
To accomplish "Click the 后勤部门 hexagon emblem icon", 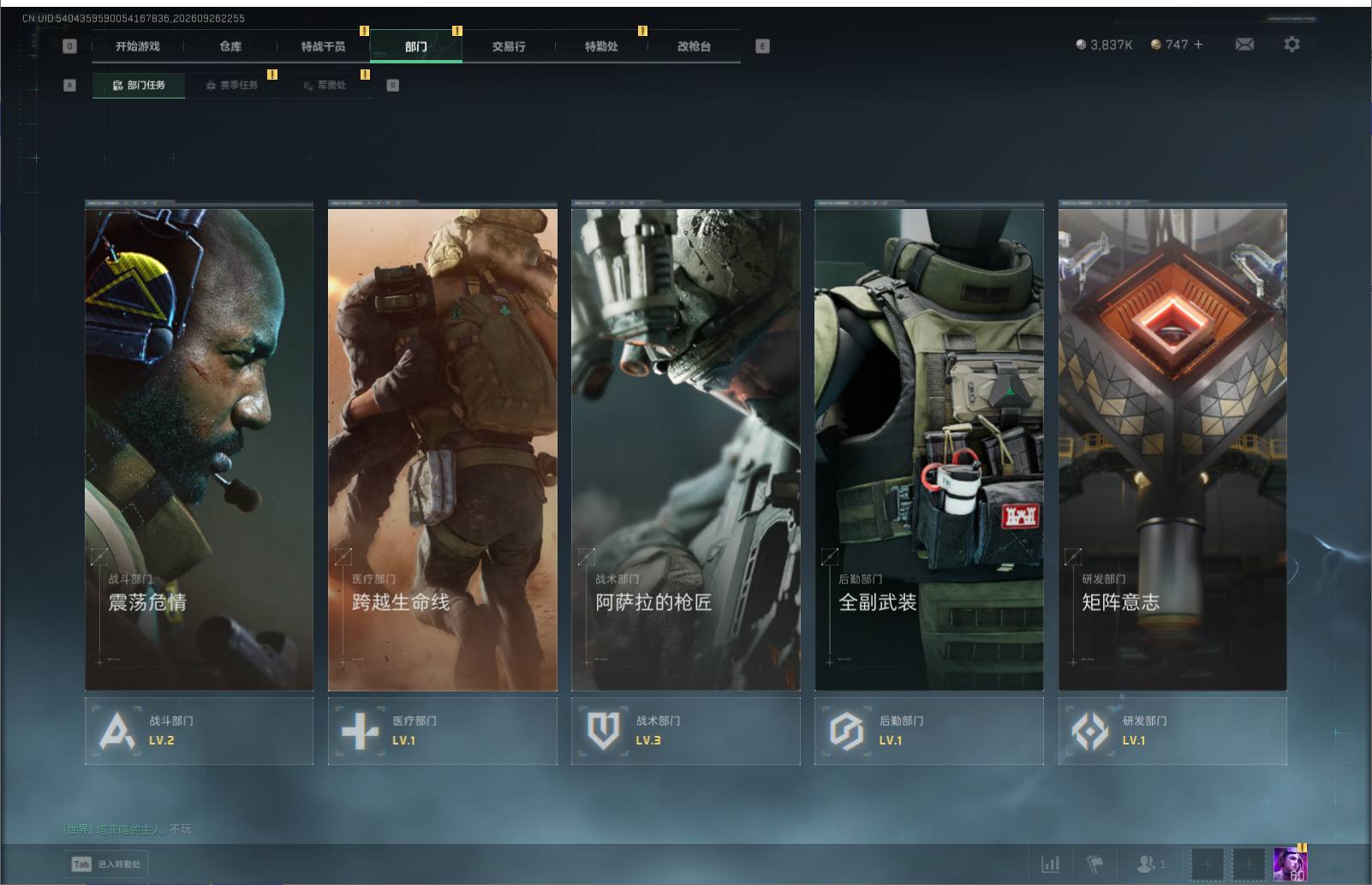I will pyautogui.click(x=846, y=731).
